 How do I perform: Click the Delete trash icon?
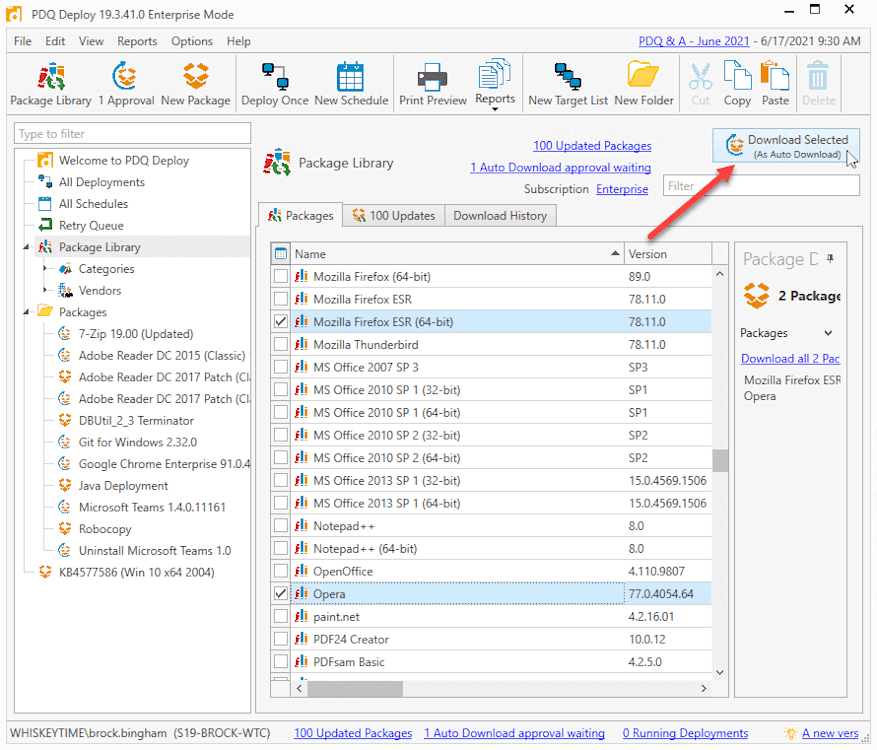(818, 84)
